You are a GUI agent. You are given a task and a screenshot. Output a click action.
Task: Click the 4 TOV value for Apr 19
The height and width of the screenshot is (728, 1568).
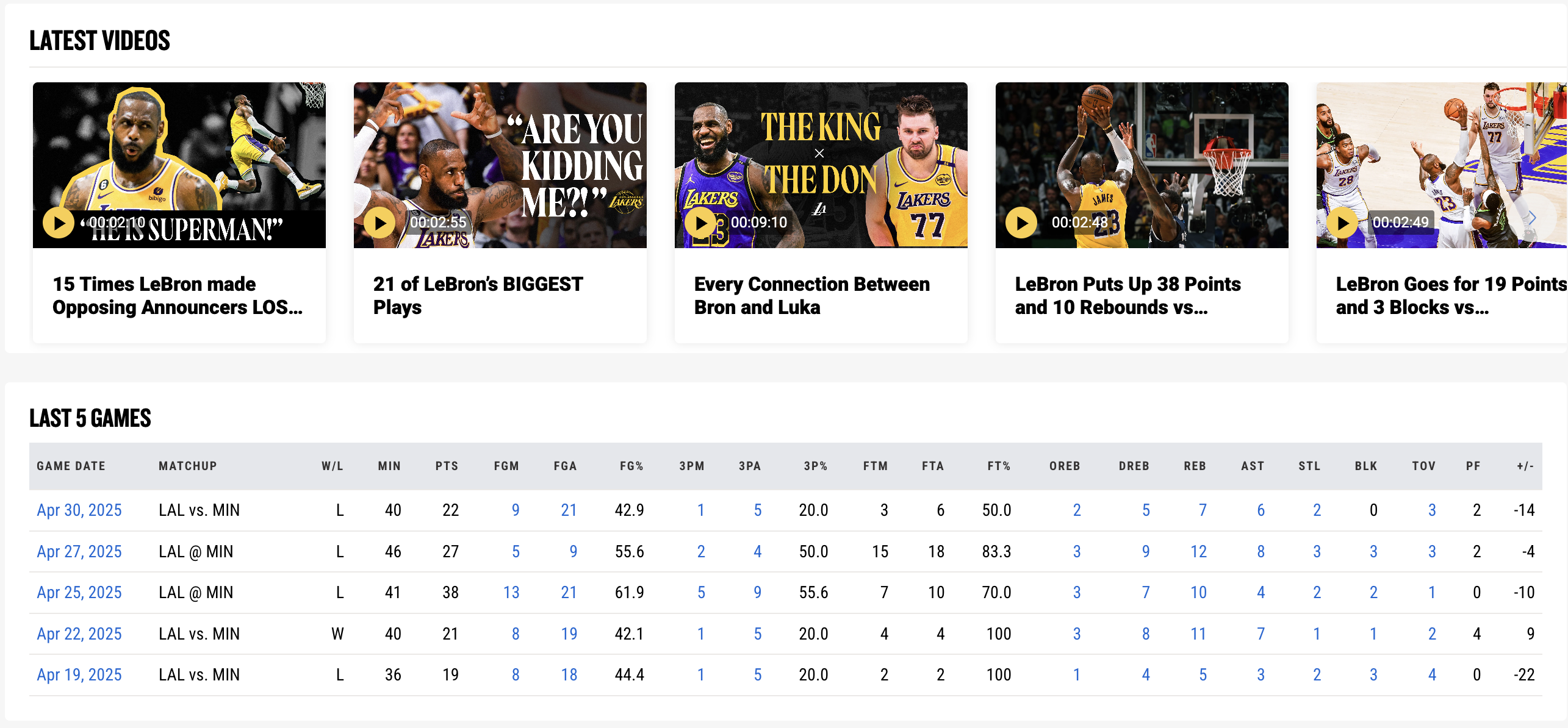click(x=1431, y=675)
